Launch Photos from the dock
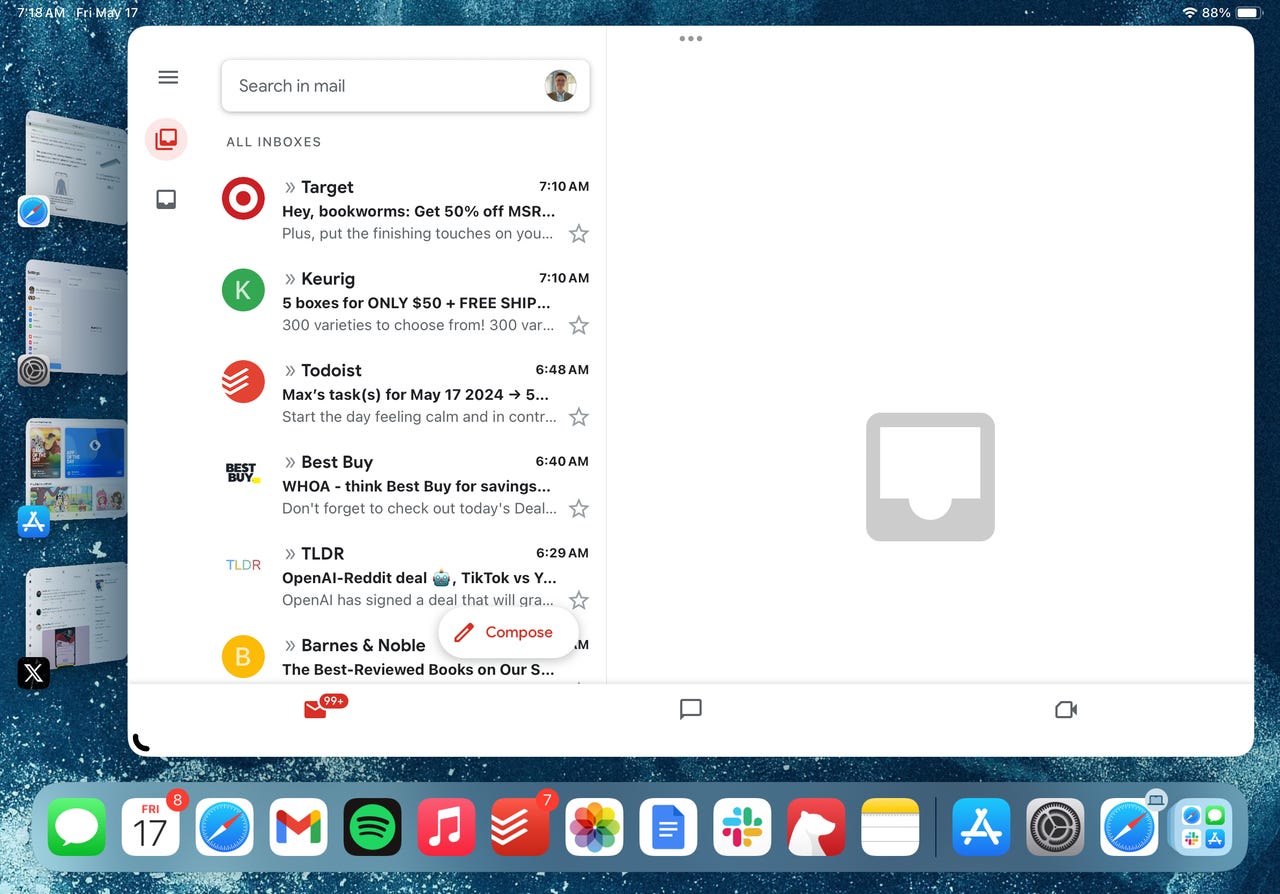The height and width of the screenshot is (894, 1280). pyautogui.click(x=594, y=827)
